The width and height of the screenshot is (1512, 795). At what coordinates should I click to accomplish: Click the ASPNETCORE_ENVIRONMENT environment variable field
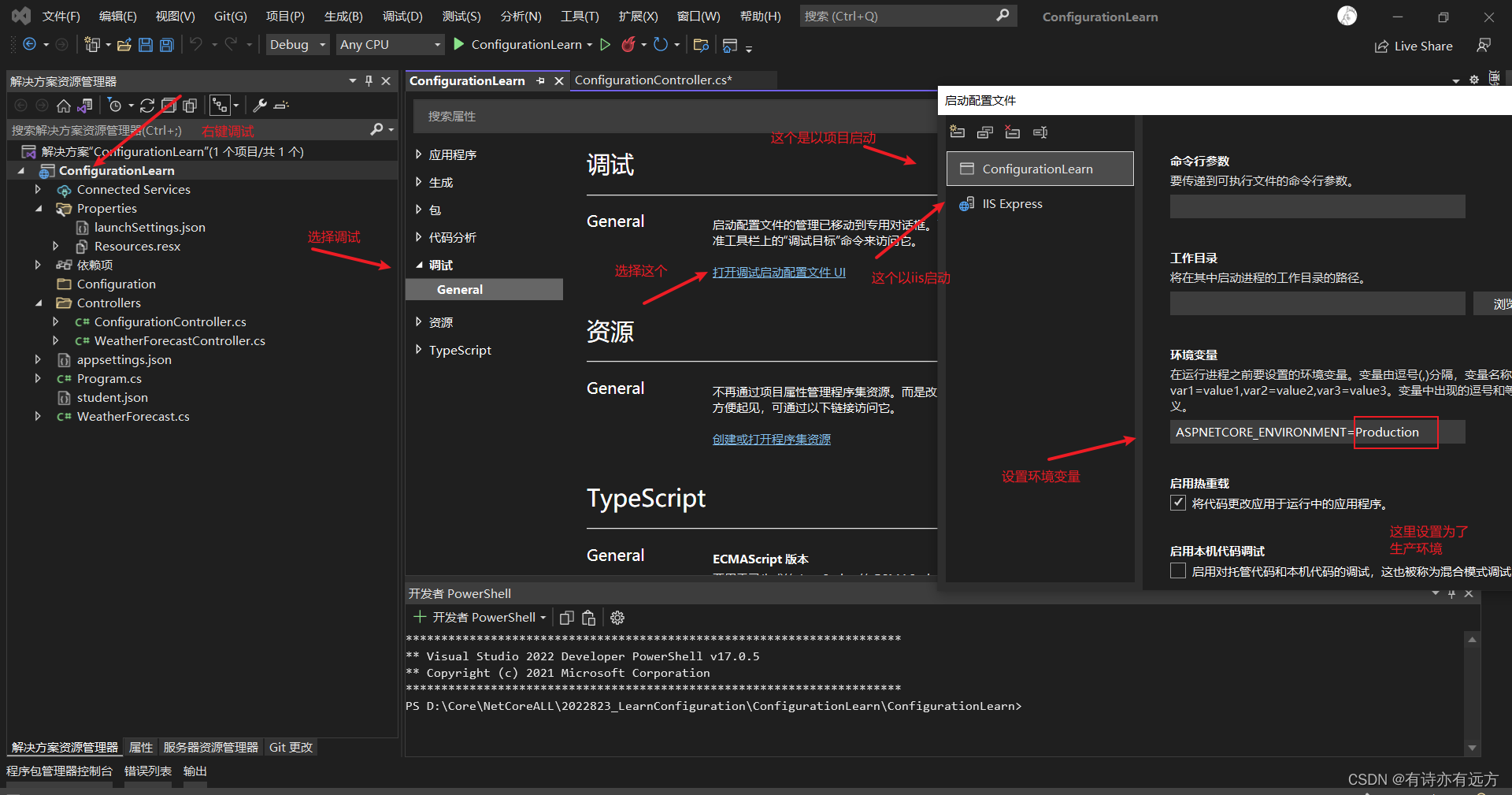[1317, 432]
